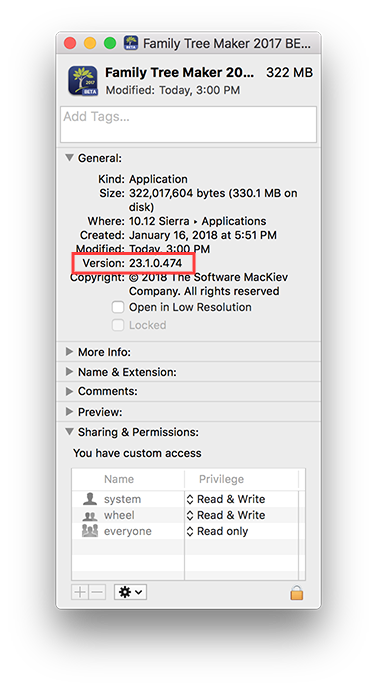Image resolution: width=377 pixels, height=689 pixels.
Task: Change system privilege Read & Write dropdown
Action: pyautogui.click(x=226, y=499)
